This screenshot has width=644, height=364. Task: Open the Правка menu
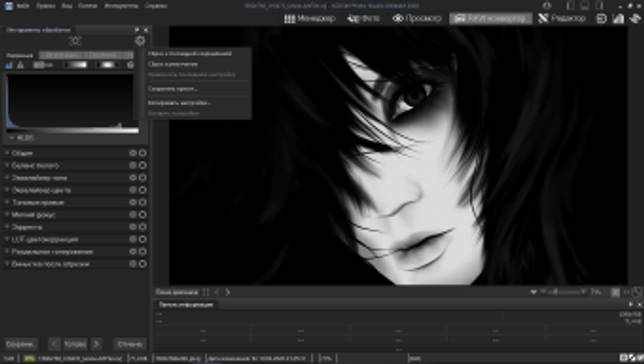pos(46,6)
